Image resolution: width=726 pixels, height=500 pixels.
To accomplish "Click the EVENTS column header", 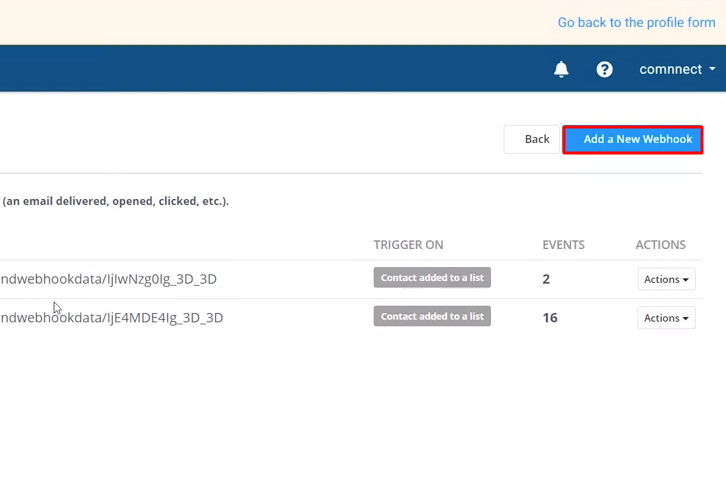I will [x=563, y=245].
